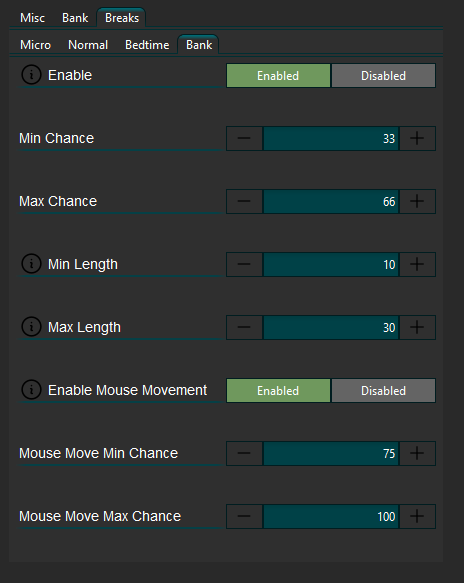Image resolution: width=464 pixels, height=583 pixels.
Task: Decrease Max Length with the minus icon
Action: click(244, 327)
